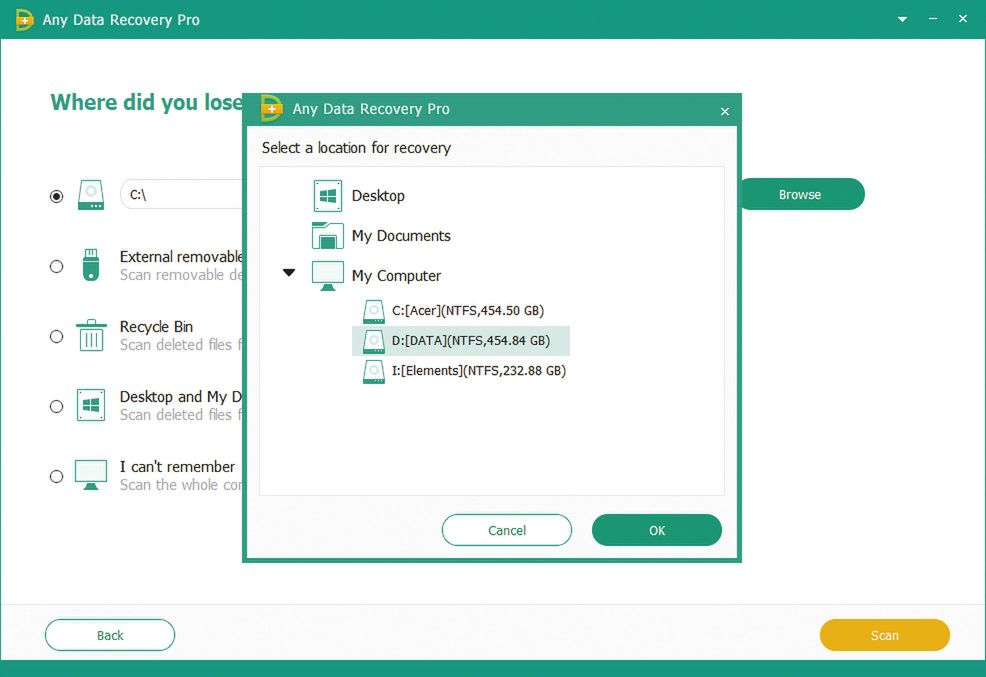Image resolution: width=986 pixels, height=677 pixels.
Task: Collapse the My Computer tree node
Action: tap(289, 273)
